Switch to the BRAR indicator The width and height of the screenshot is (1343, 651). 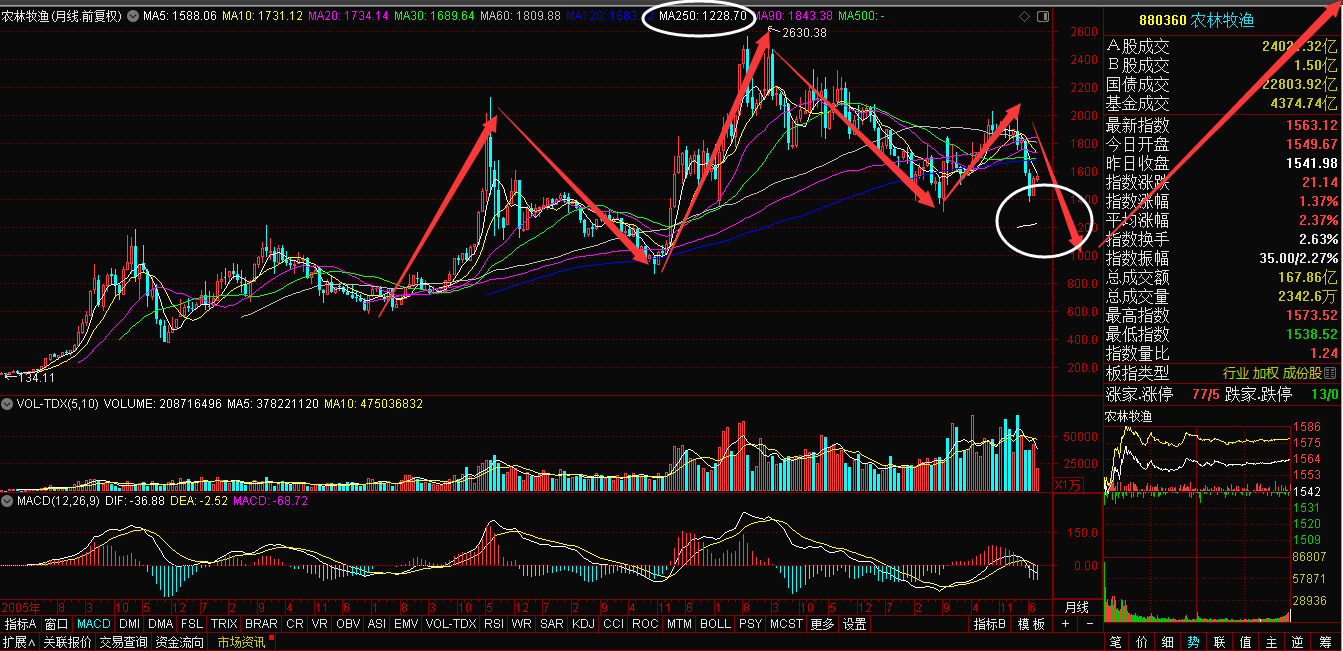click(x=261, y=624)
